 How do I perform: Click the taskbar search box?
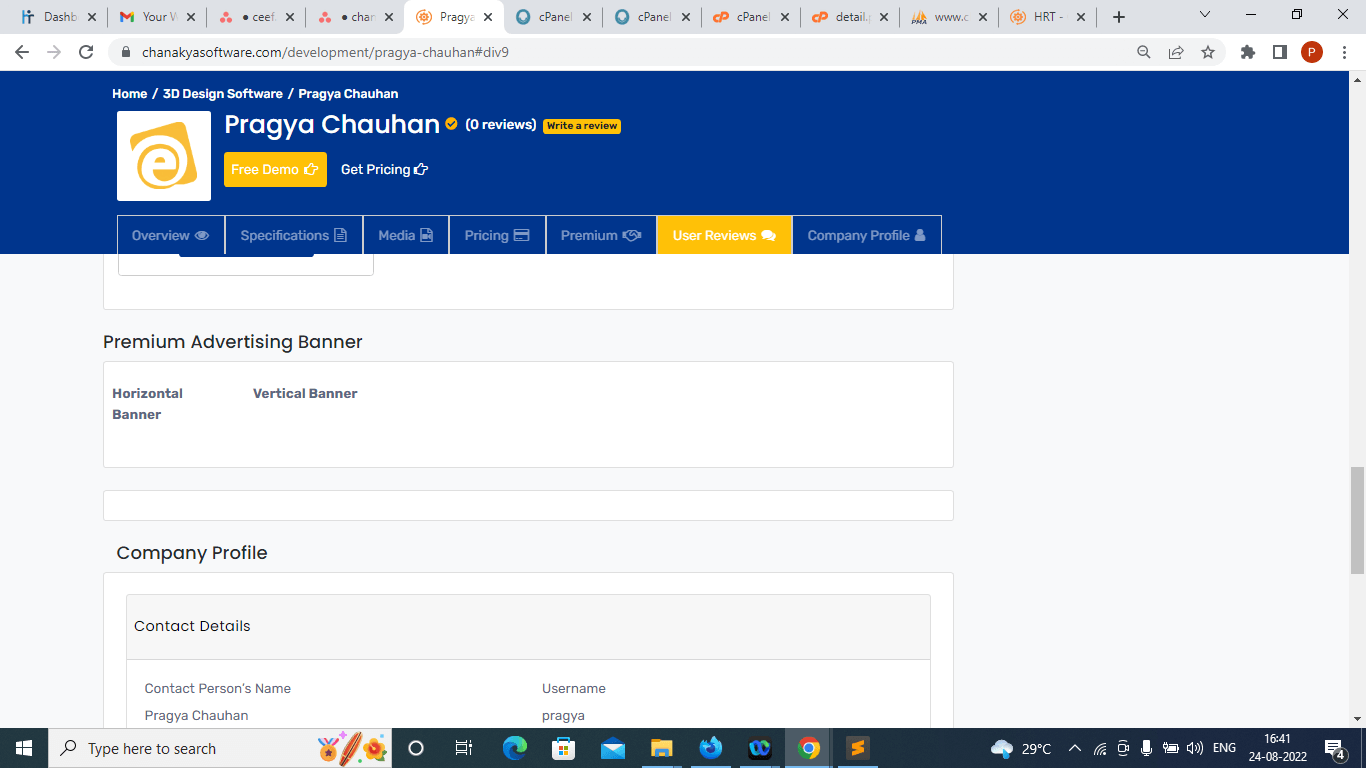(220, 748)
